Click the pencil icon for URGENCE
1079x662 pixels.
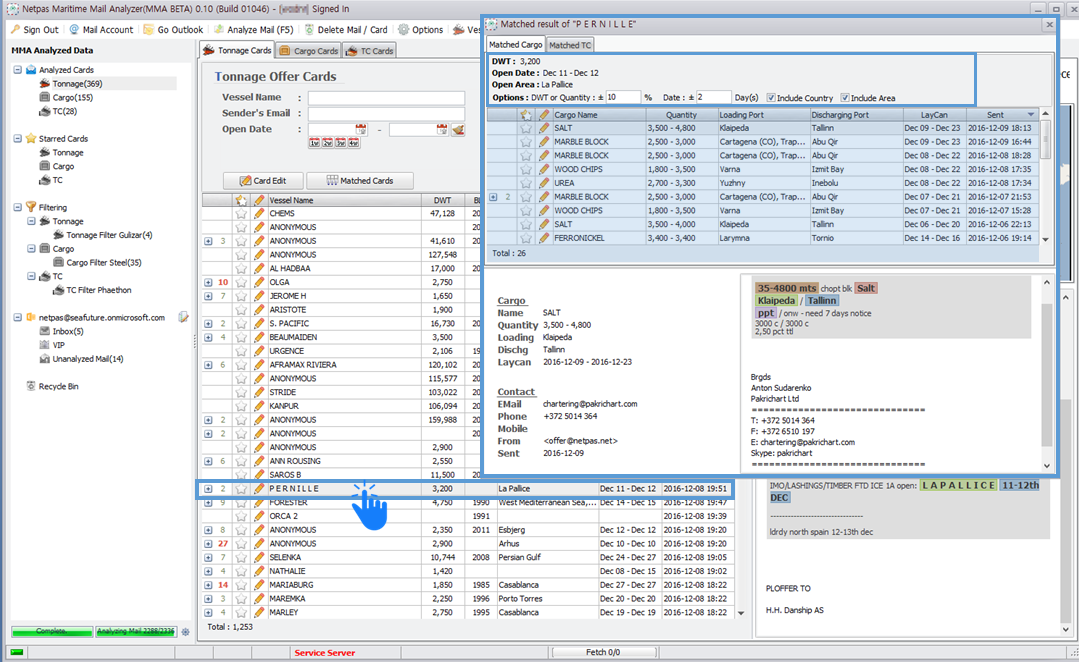[259, 351]
